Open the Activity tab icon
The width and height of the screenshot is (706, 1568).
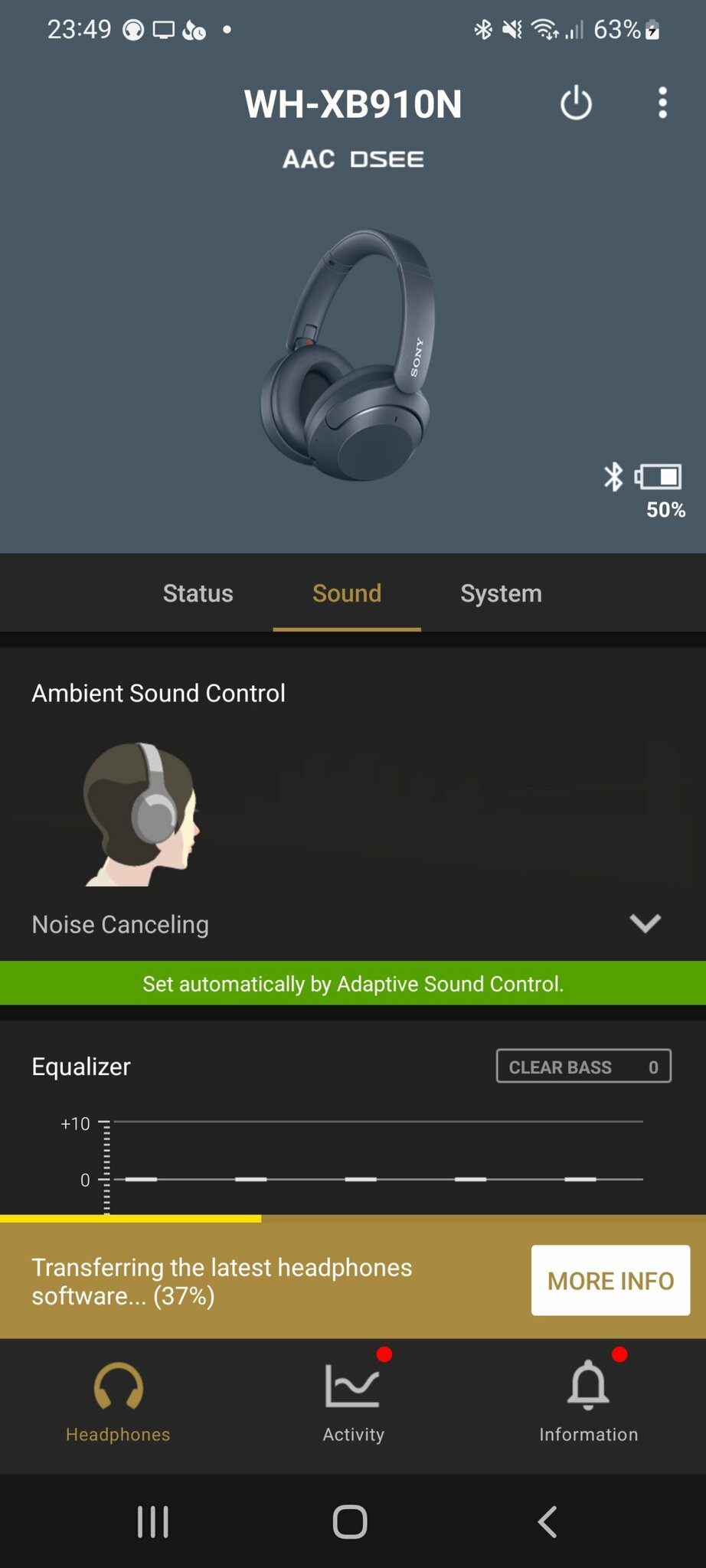coord(352,1387)
